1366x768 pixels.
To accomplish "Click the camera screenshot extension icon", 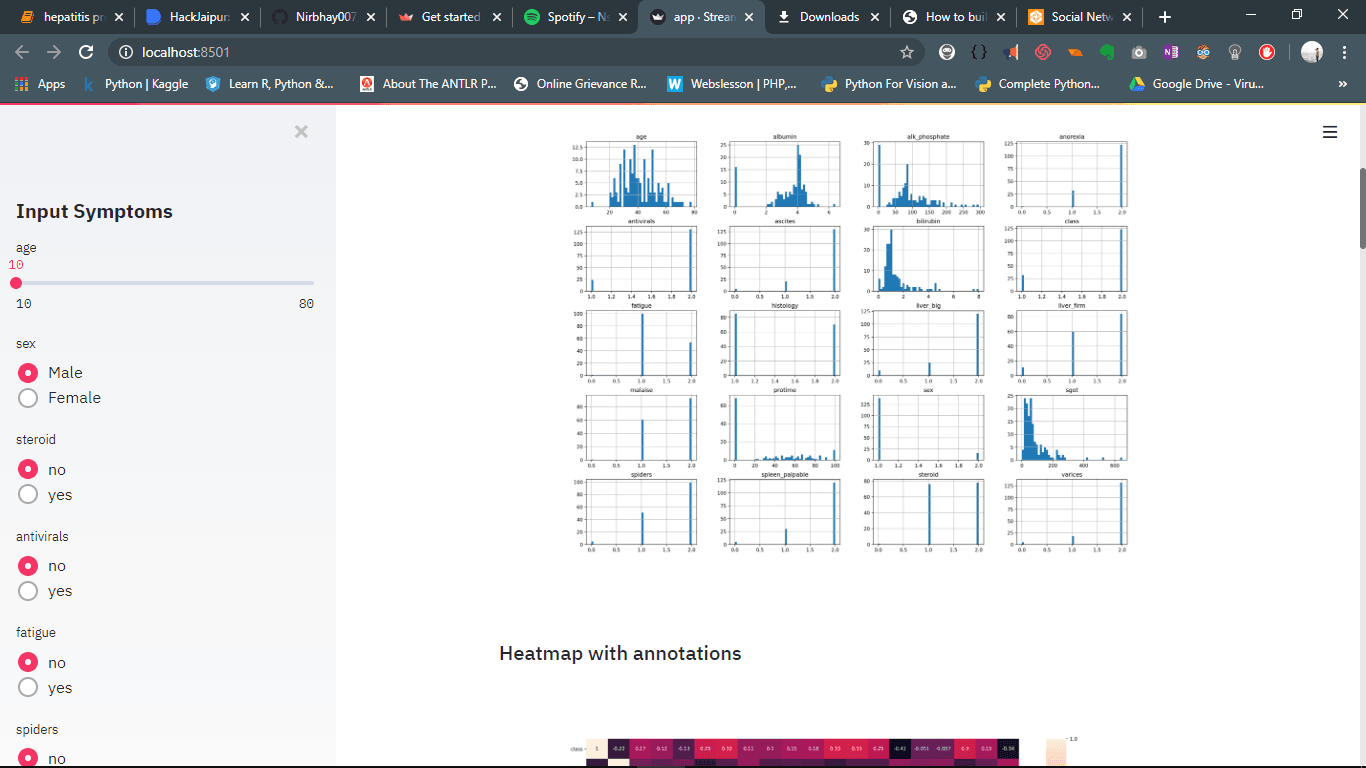I will pos(1139,52).
